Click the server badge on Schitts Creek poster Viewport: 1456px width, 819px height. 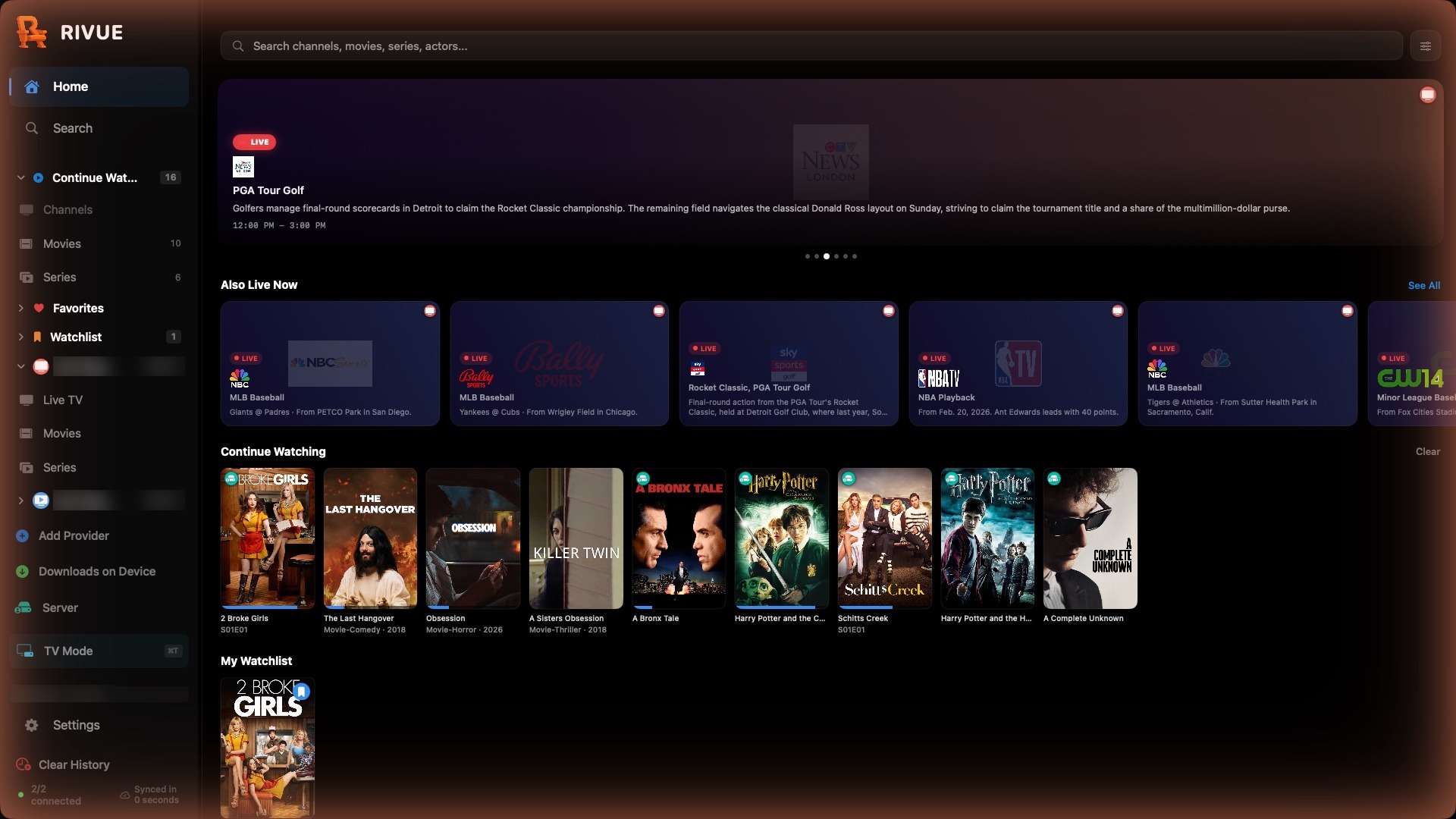[849, 479]
